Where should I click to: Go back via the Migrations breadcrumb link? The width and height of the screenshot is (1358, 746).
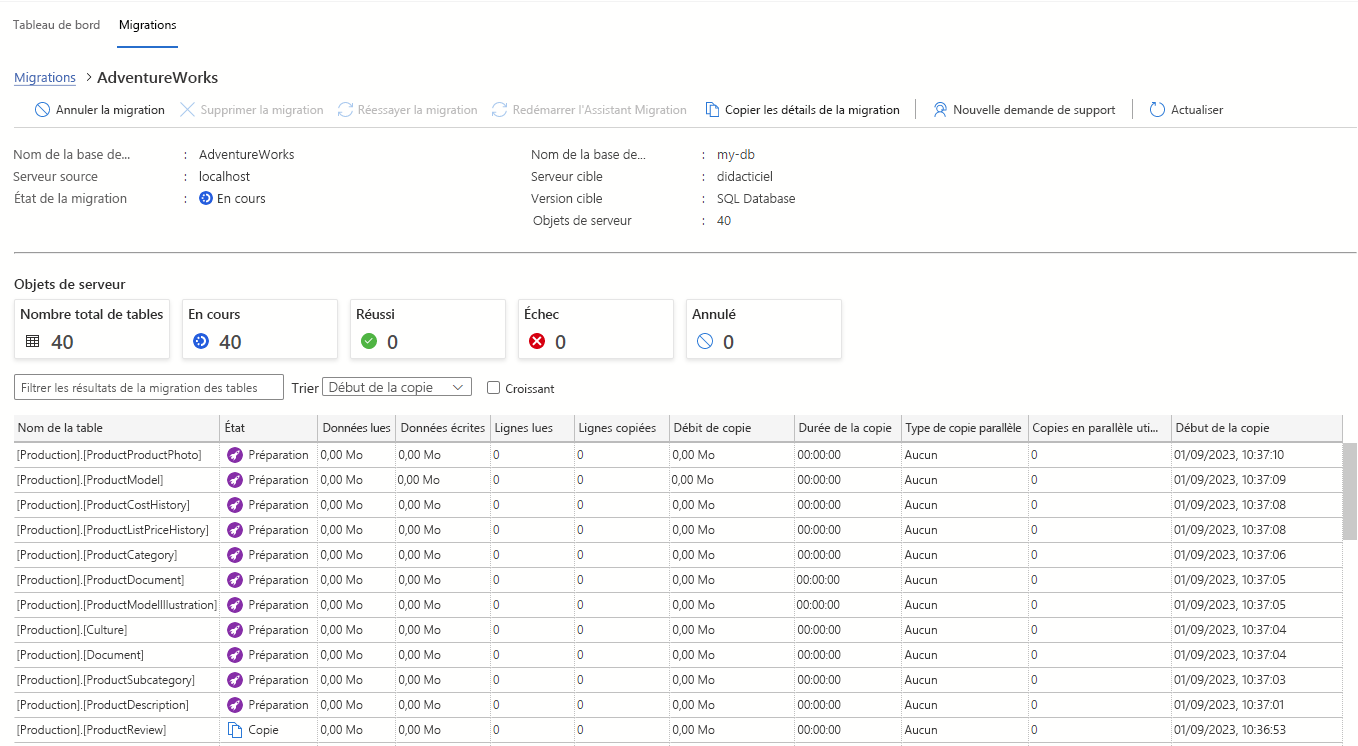point(45,77)
